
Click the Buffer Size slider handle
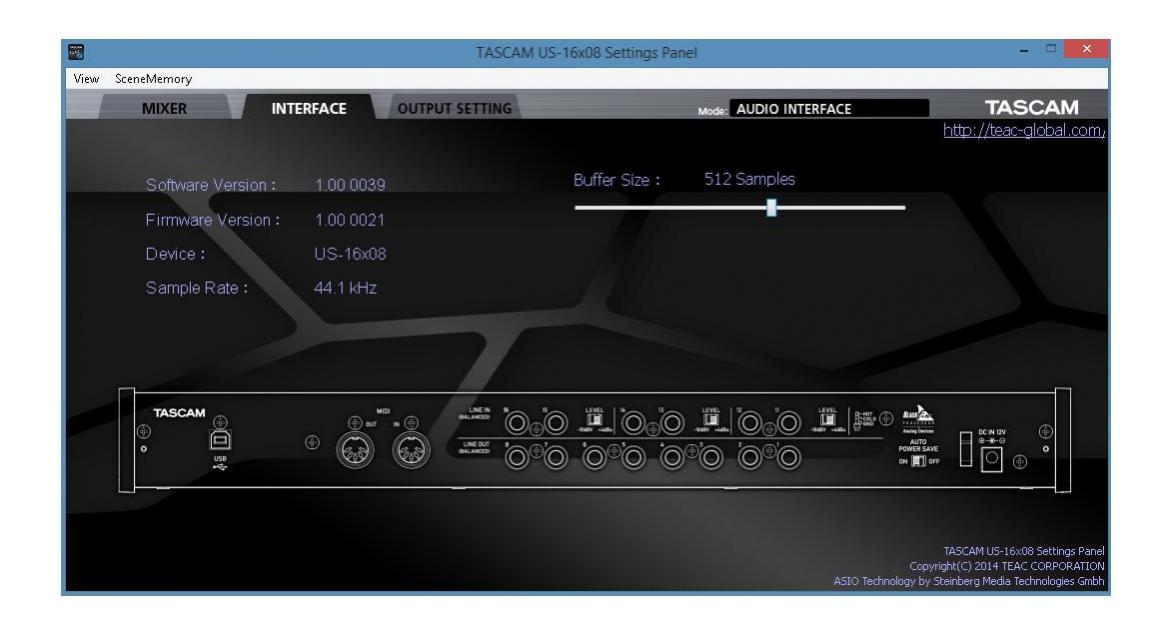coord(771,207)
